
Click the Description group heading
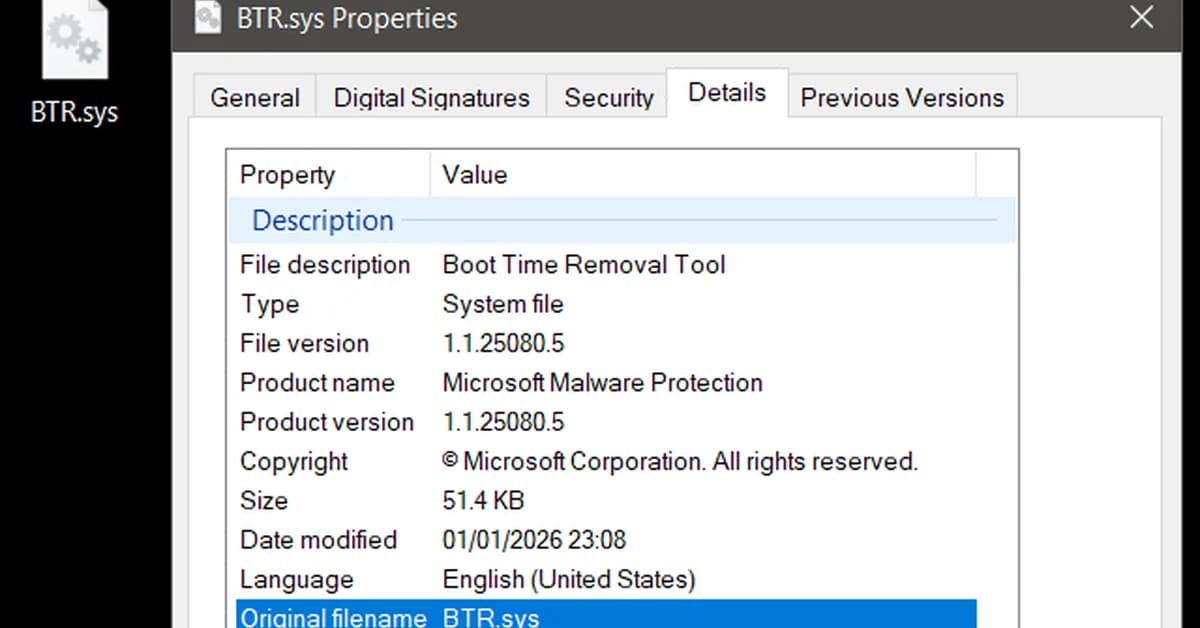[x=622, y=220]
